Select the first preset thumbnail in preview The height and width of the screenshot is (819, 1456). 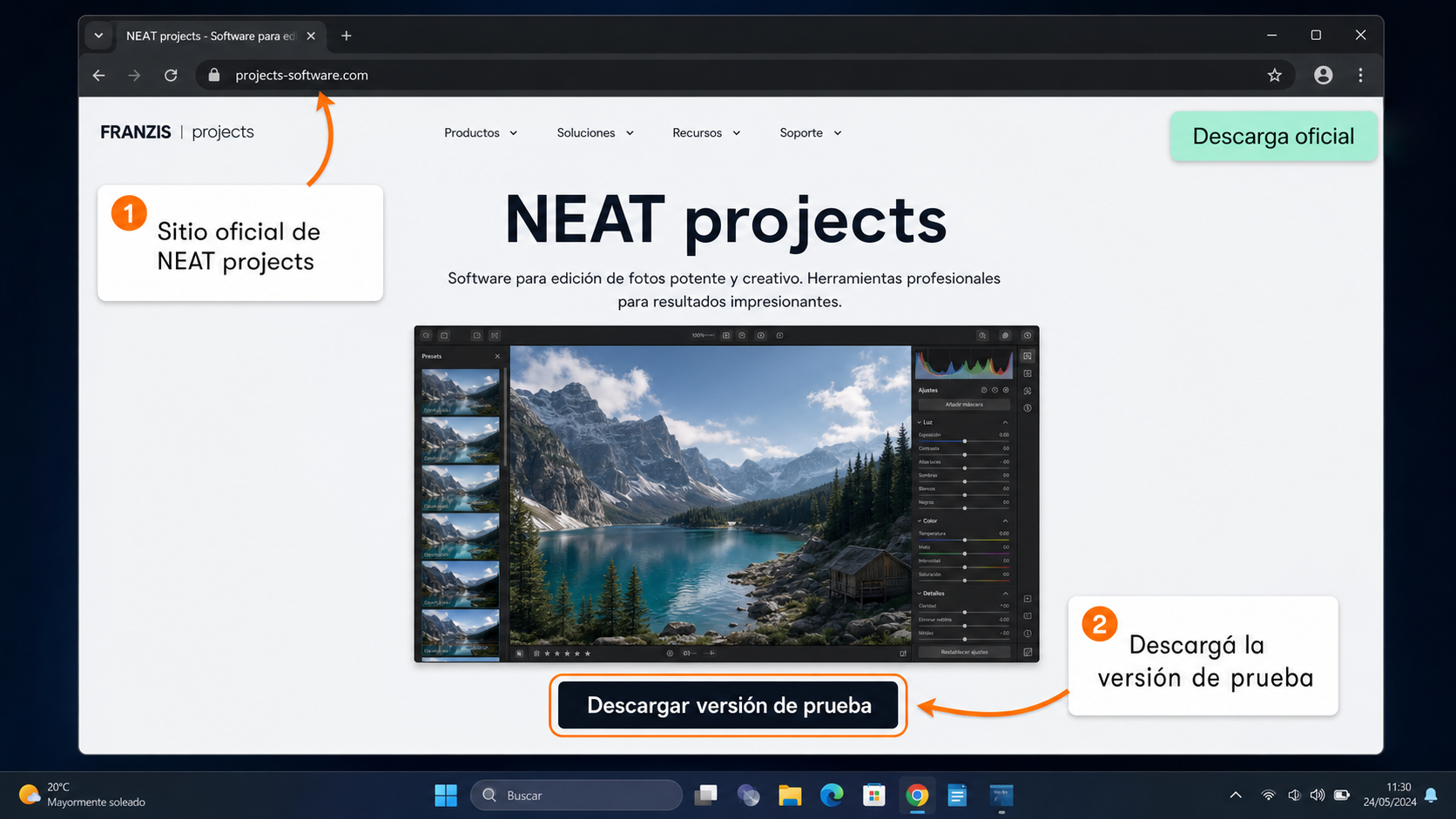460,392
